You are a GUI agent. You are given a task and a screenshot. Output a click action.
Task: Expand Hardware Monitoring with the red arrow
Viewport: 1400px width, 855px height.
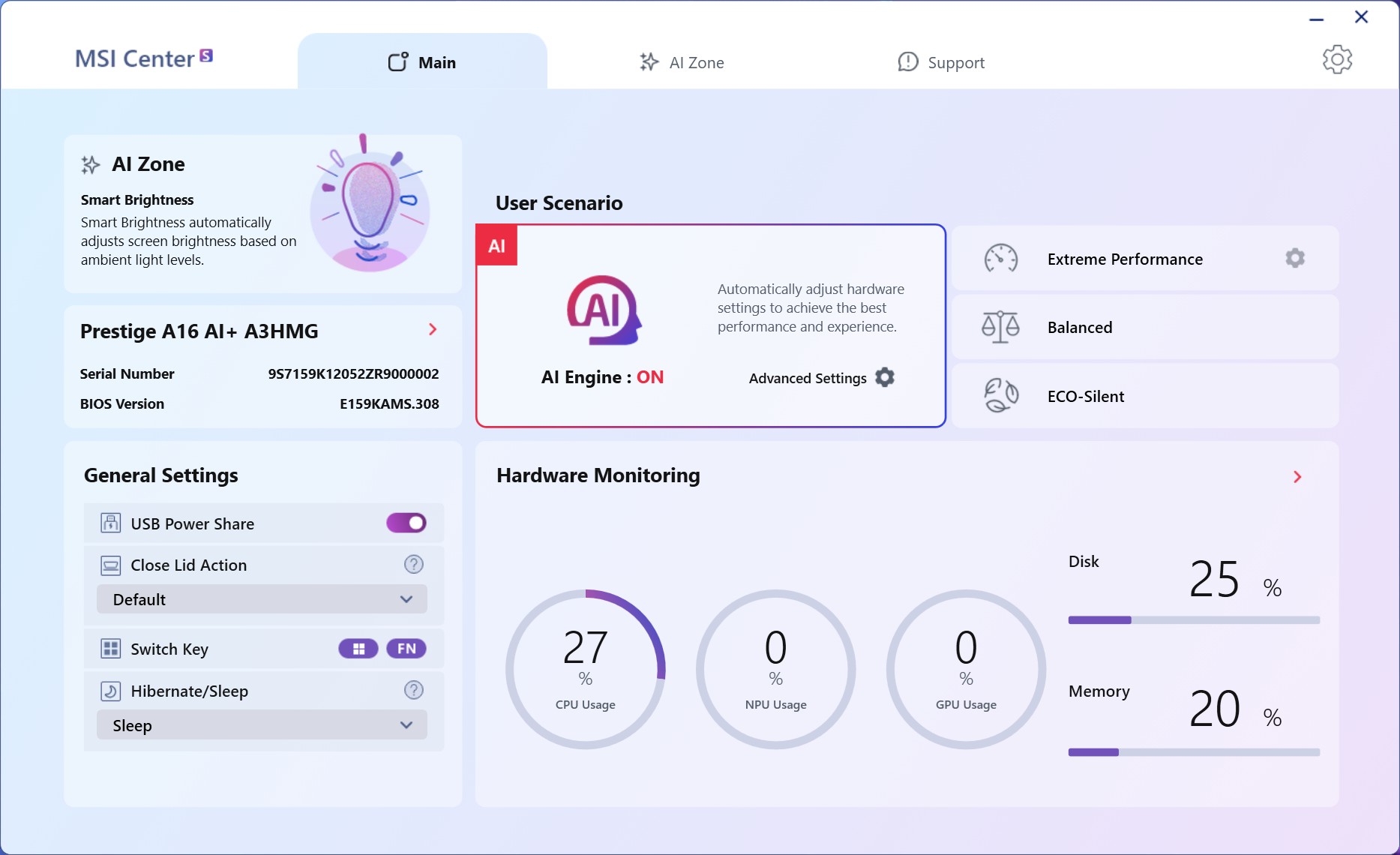(x=1297, y=477)
